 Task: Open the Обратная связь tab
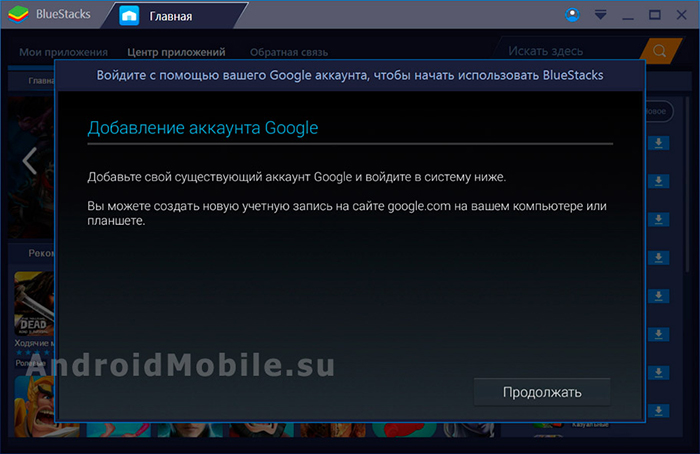[289, 52]
